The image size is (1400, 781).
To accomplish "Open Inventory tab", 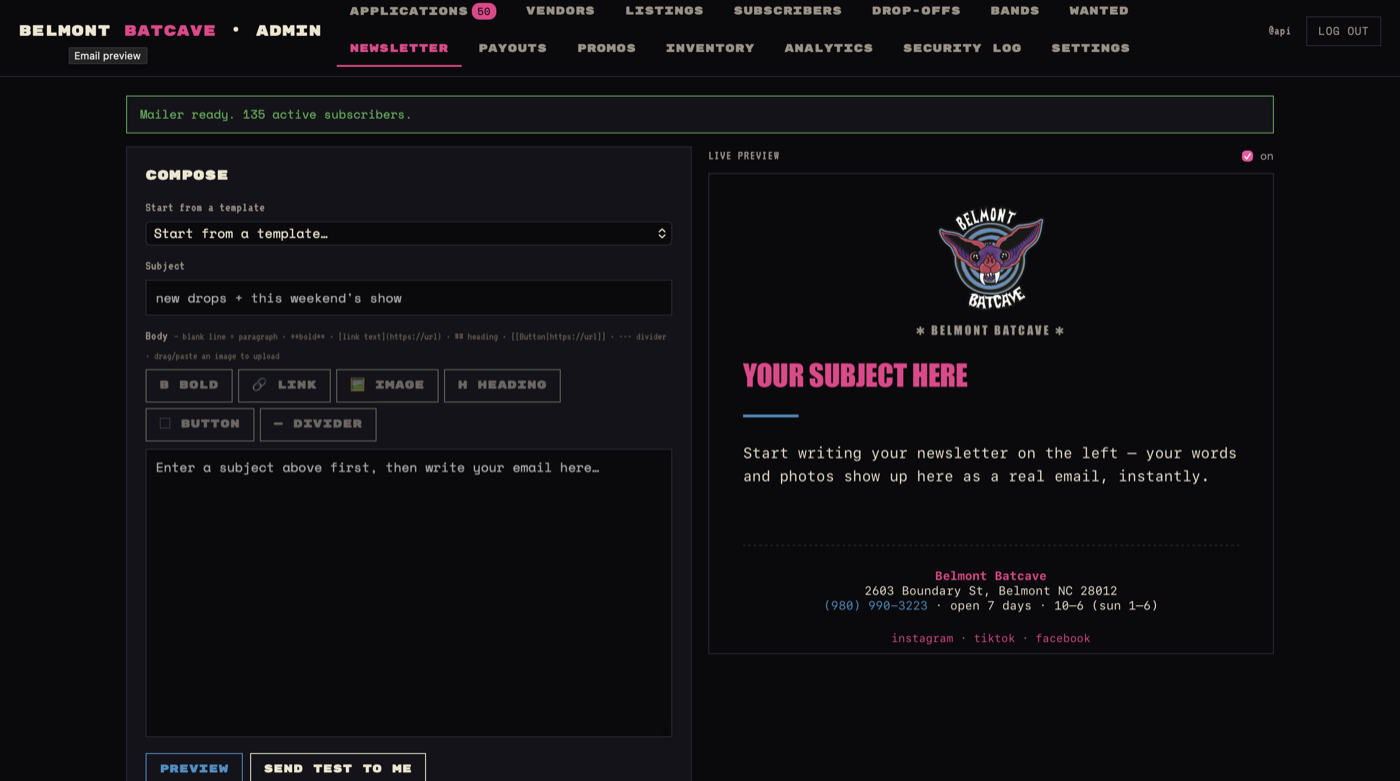I will [x=710, y=48].
